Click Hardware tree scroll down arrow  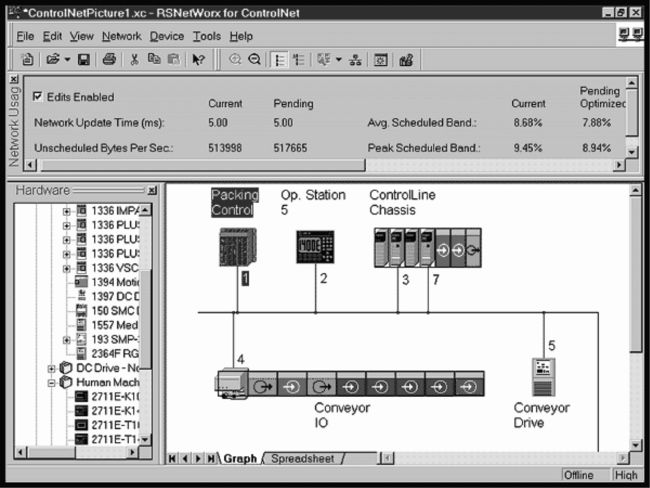pos(145,439)
